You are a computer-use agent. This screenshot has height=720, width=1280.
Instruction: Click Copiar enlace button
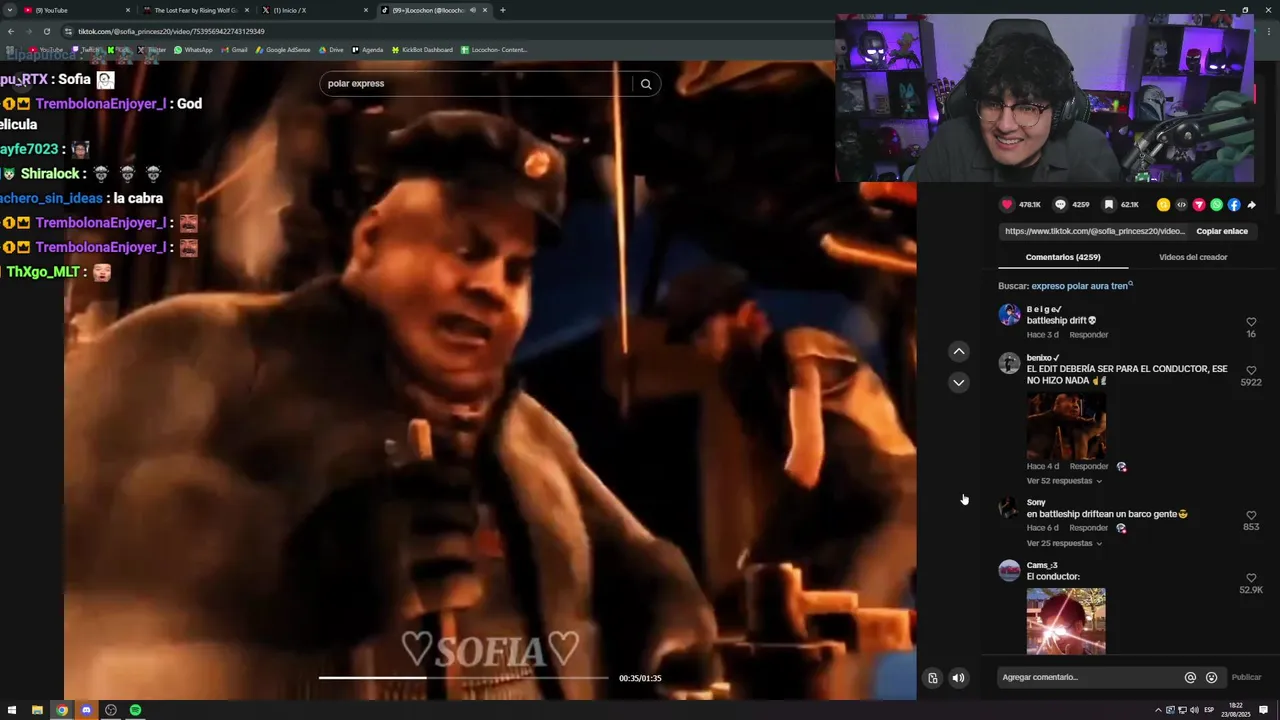point(1222,231)
